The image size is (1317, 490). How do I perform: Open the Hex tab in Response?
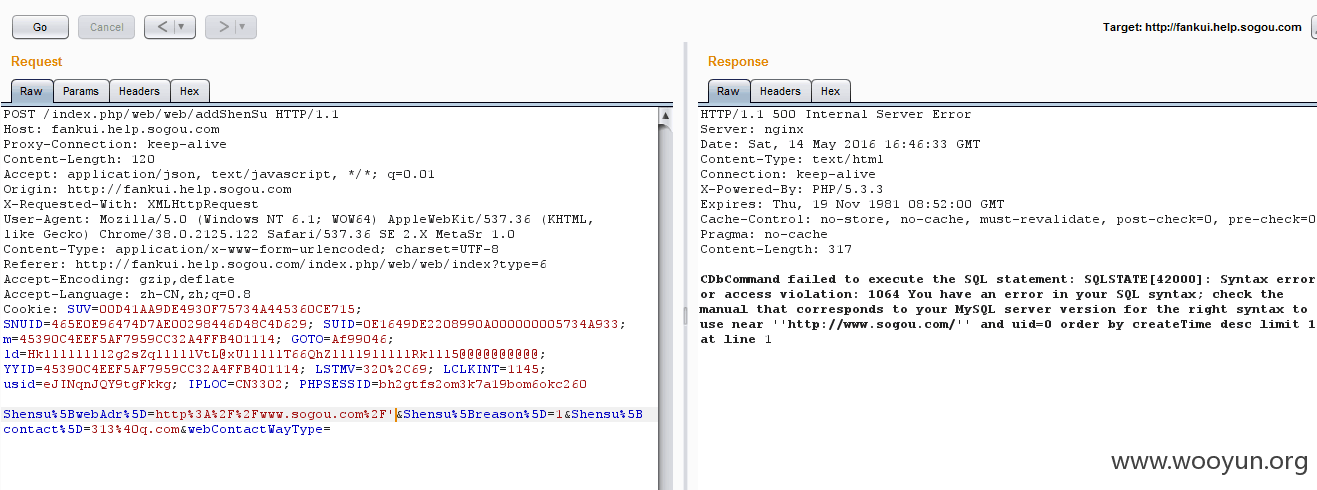point(830,91)
